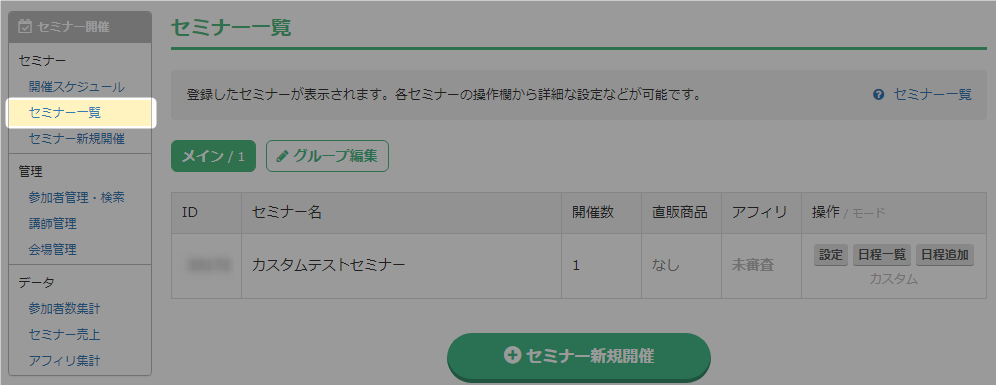The image size is (996, 385).
Task: Open 開催スケジュール in the sidebar
Action: tap(77, 87)
